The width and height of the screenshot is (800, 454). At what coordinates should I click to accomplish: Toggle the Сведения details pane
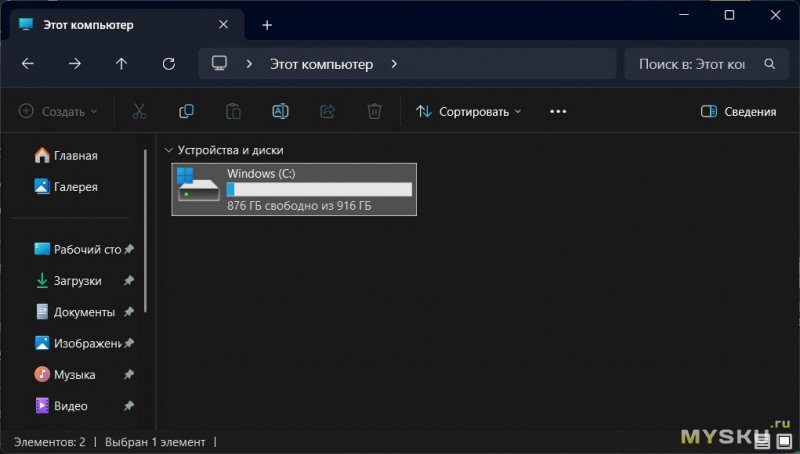738,112
